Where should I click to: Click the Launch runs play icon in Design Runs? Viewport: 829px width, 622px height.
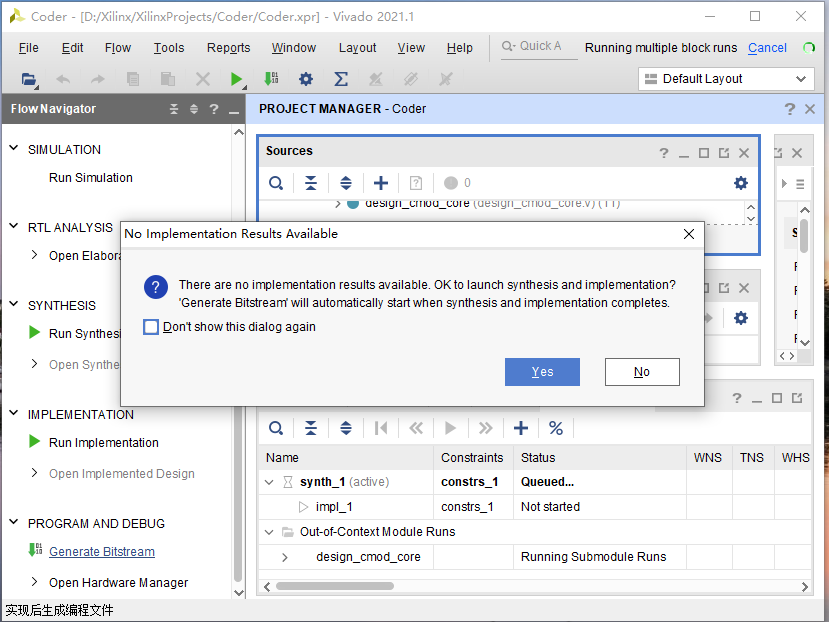pyautogui.click(x=450, y=428)
